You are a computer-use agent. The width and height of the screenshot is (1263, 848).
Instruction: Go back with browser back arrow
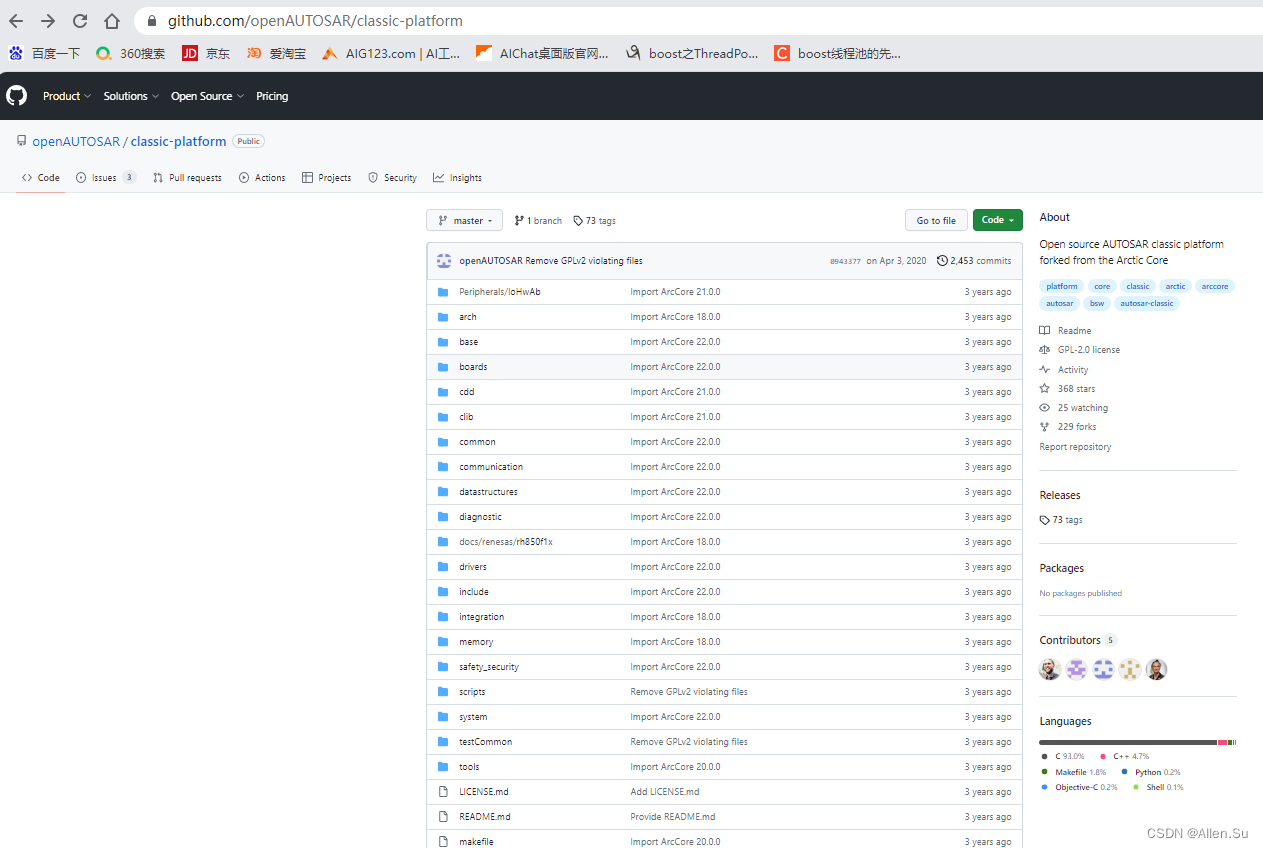click(16, 21)
